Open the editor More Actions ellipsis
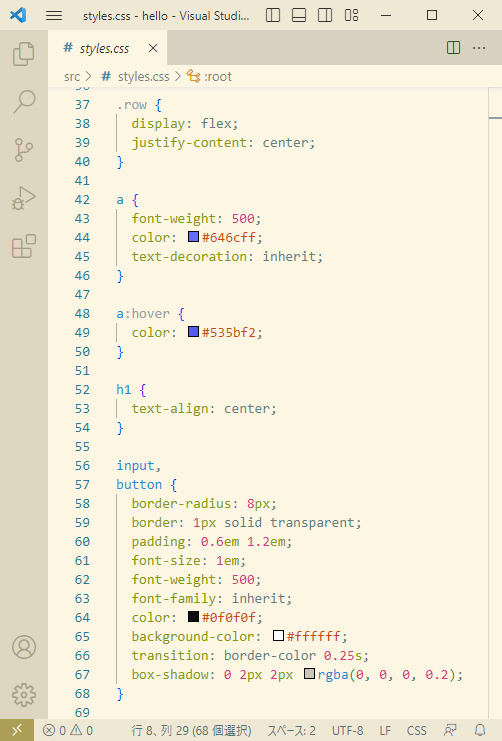This screenshot has width=502, height=741. (x=479, y=48)
